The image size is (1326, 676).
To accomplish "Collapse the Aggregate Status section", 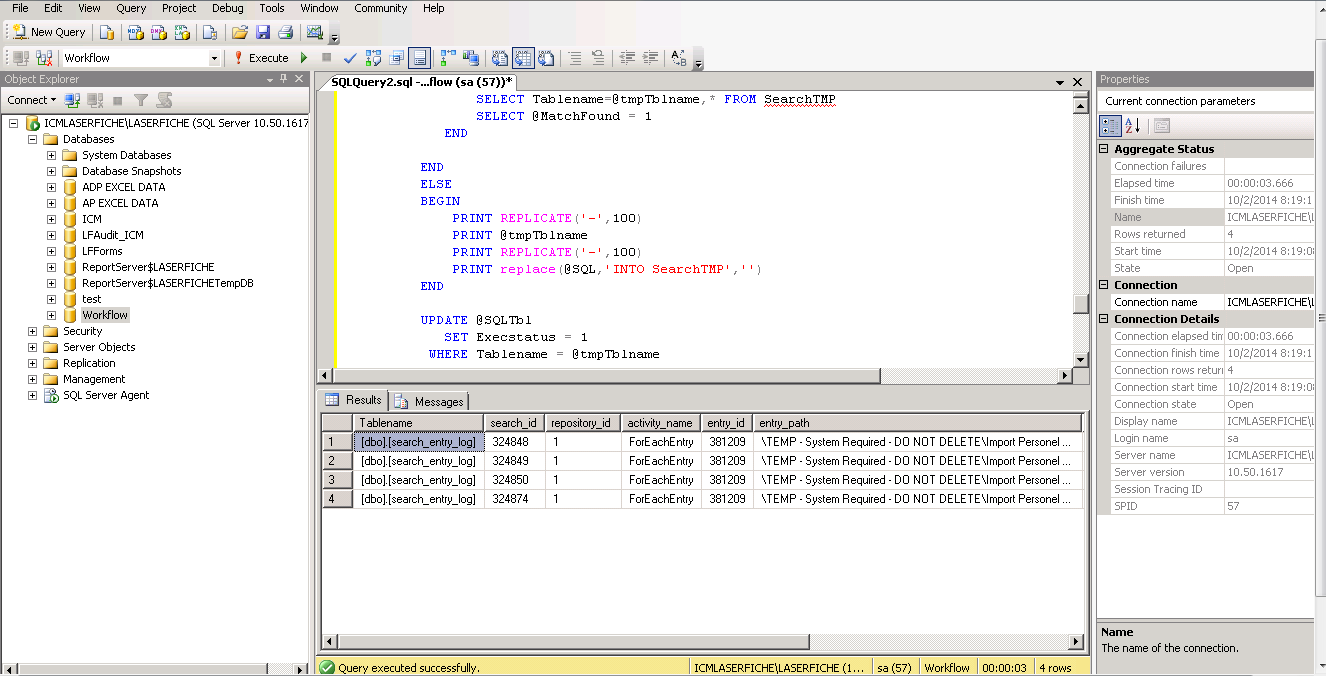I will (x=1105, y=149).
